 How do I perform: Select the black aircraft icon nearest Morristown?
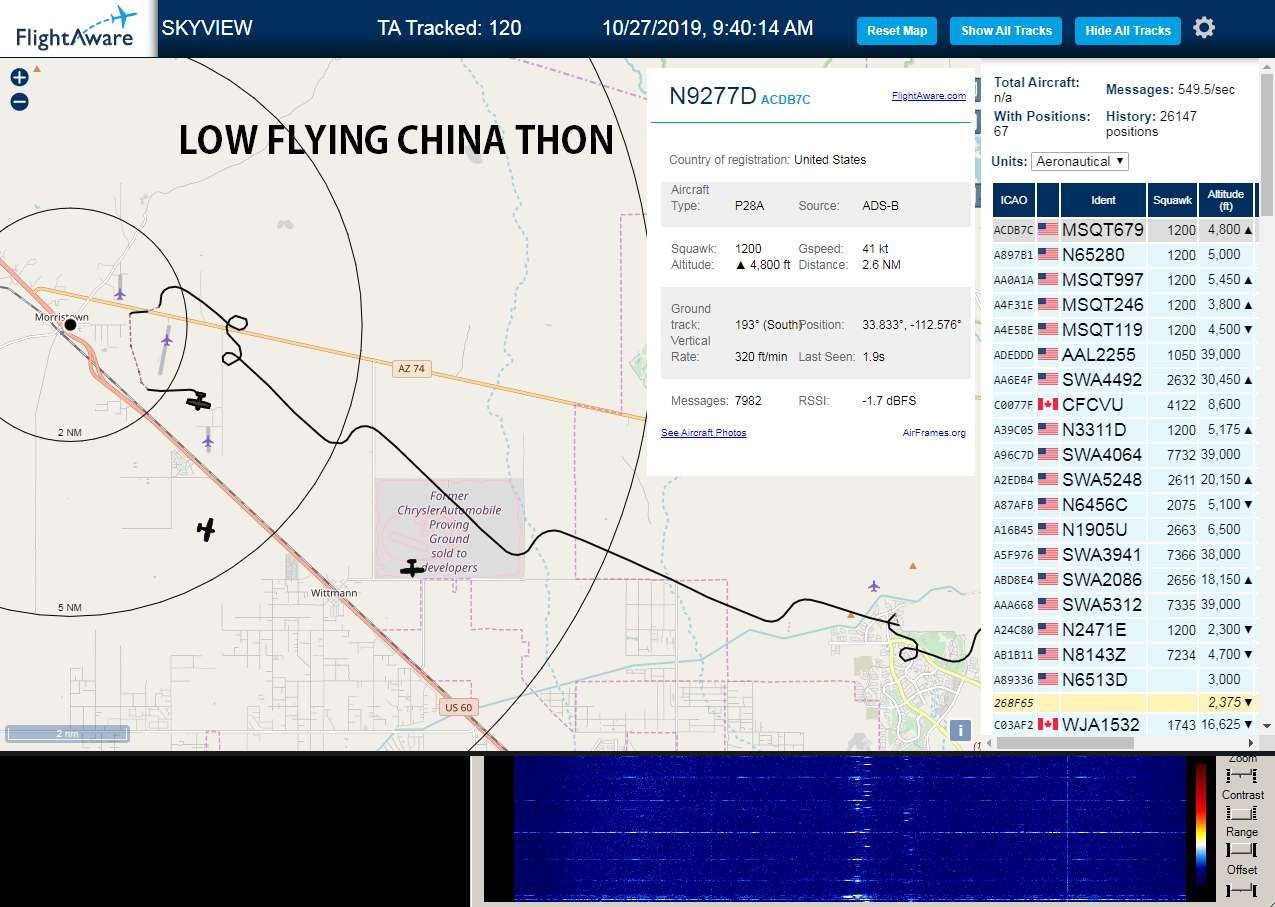199,402
